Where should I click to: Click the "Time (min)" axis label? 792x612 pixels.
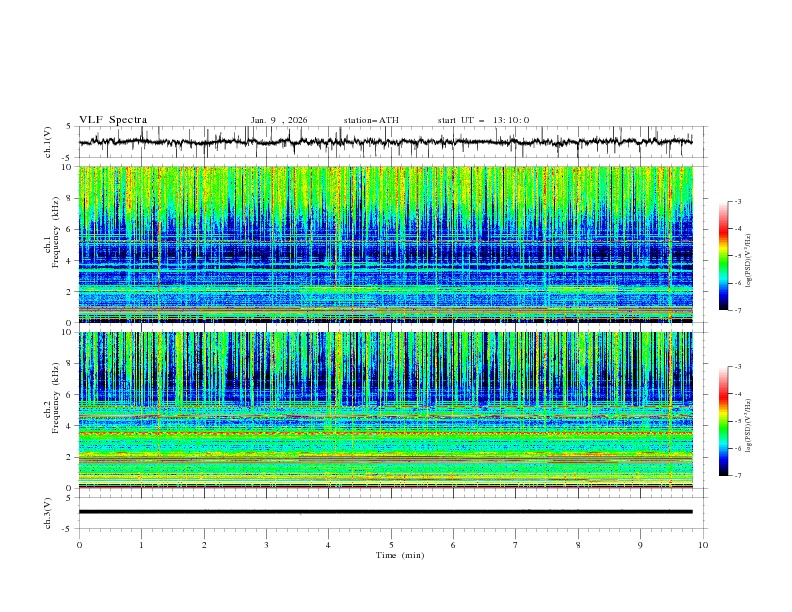400,555
